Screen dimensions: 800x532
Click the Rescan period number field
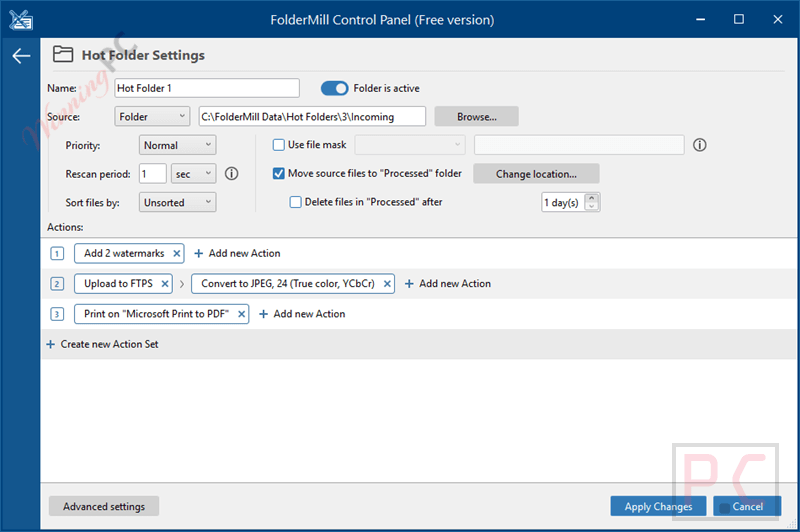tap(153, 174)
